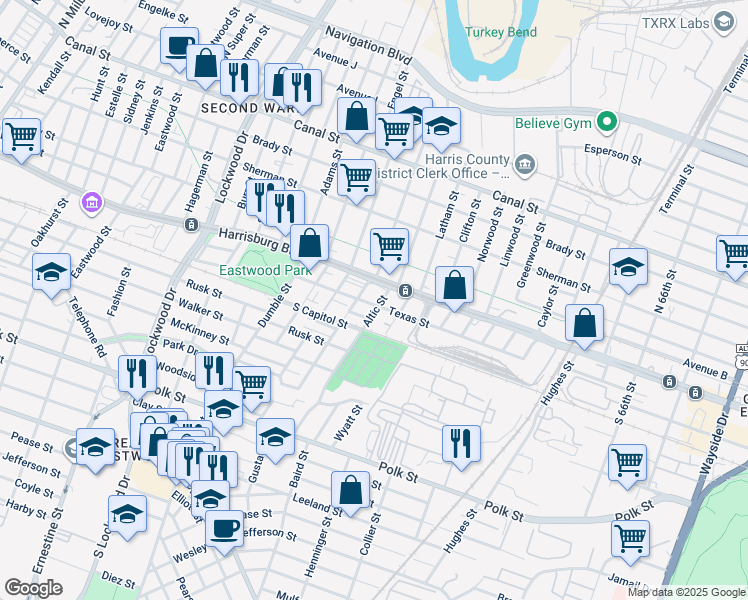Open the transit station icon near Hagerman St

coord(191,224)
